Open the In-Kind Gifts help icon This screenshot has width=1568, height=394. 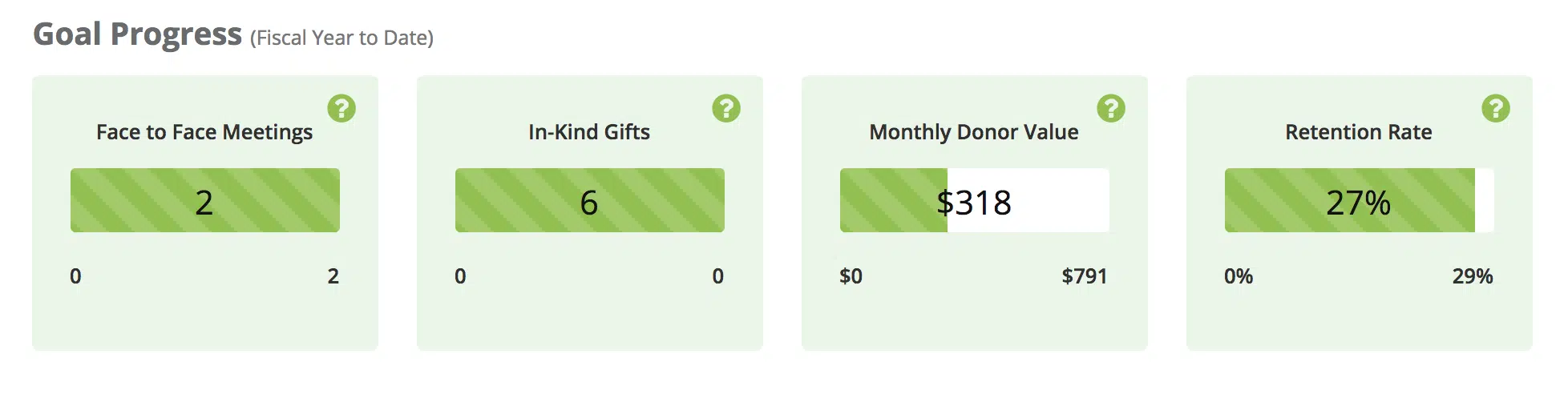726,108
